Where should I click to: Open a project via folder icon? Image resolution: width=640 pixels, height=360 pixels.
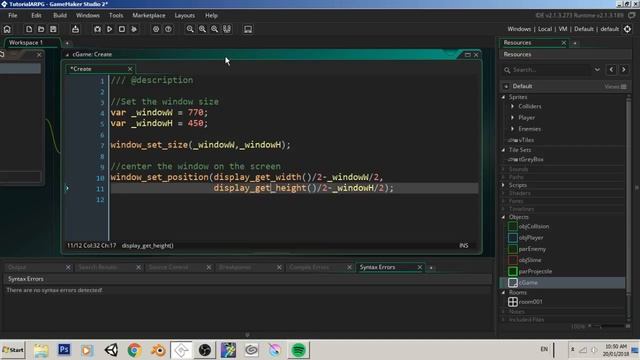coord(41,29)
